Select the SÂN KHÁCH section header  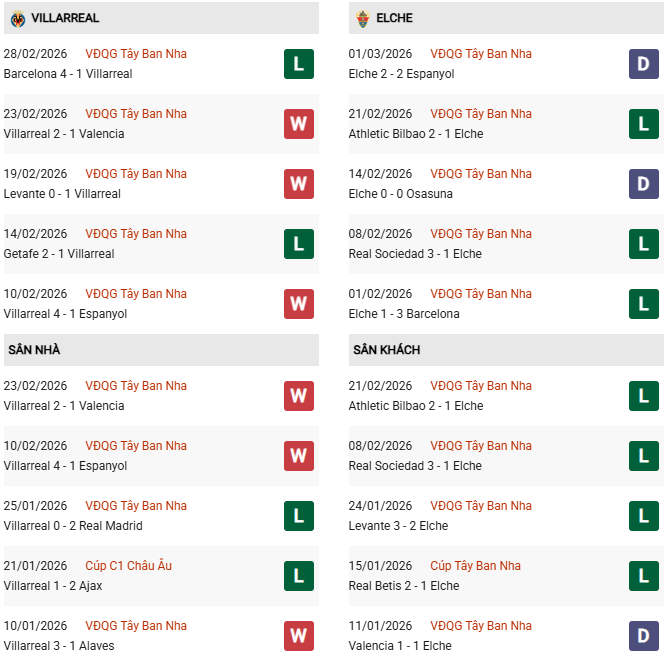(386, 350)
